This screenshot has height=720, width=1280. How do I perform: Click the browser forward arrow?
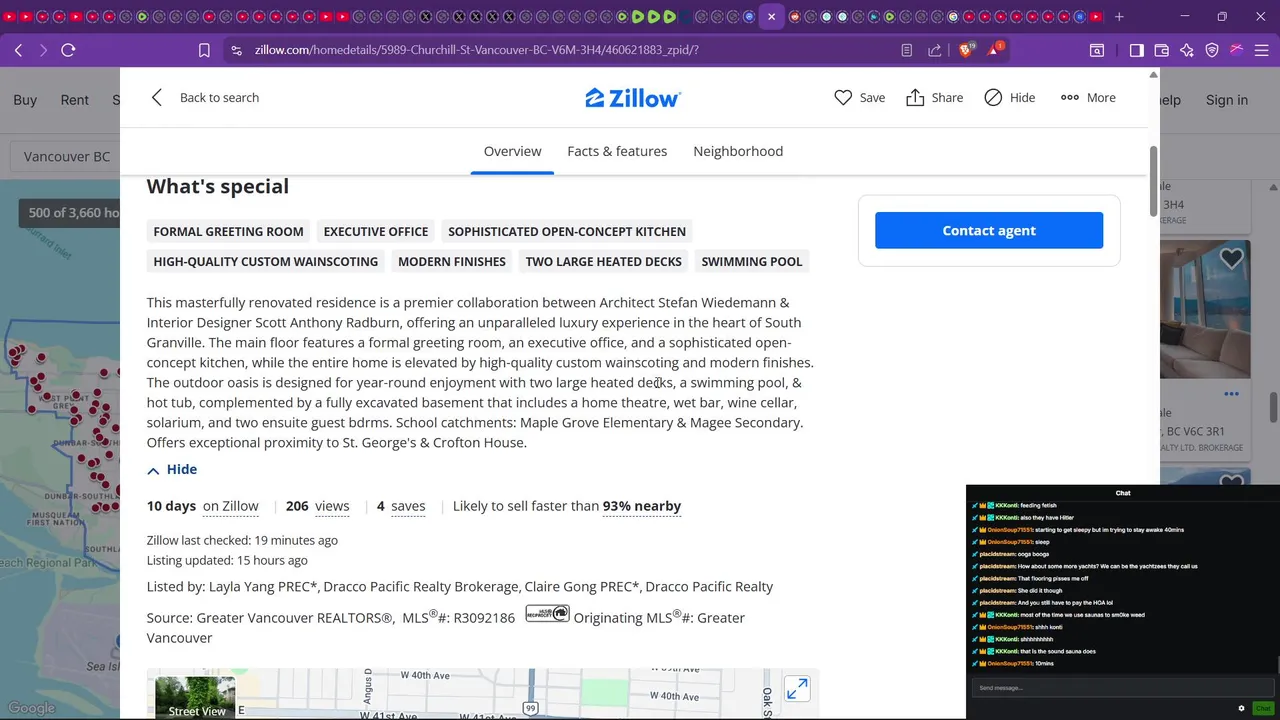(43, 50)
